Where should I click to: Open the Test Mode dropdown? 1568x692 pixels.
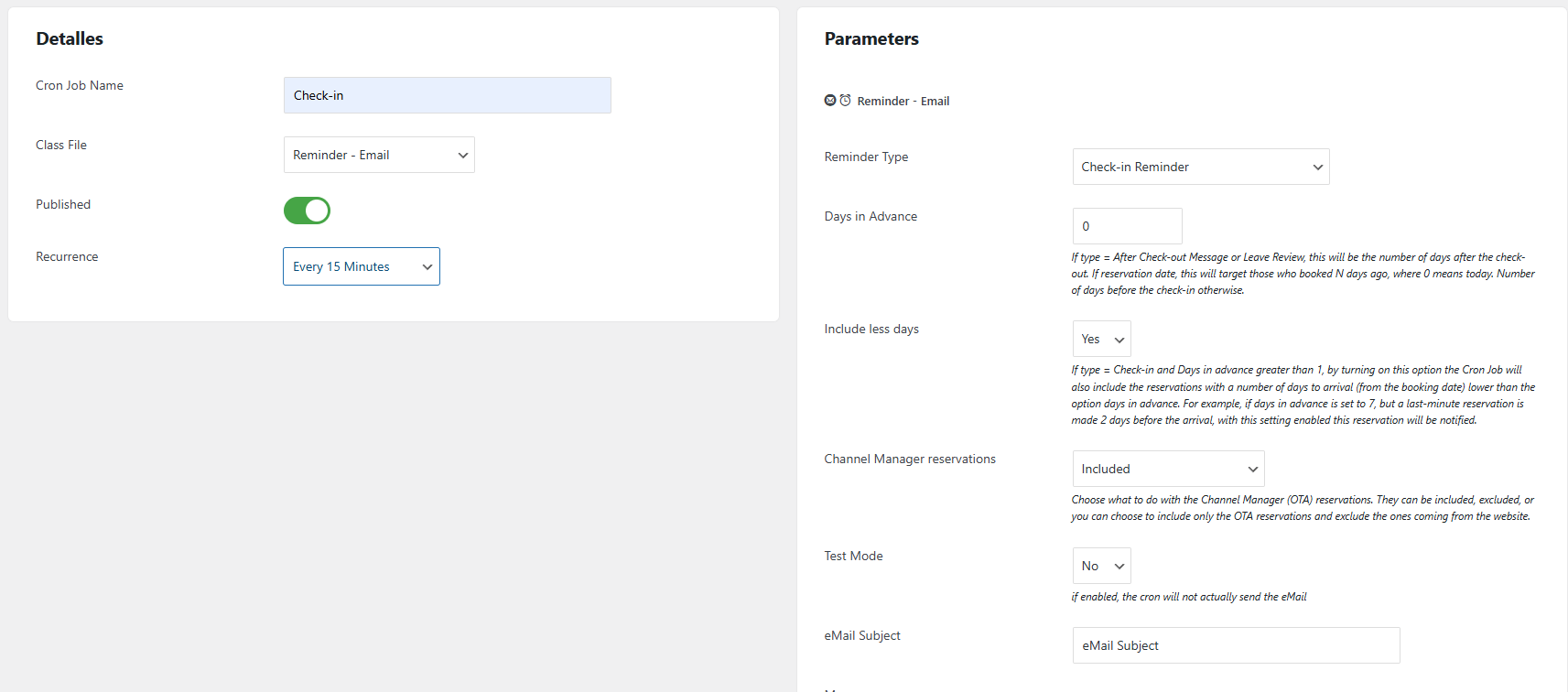(x=1101, y=566)
